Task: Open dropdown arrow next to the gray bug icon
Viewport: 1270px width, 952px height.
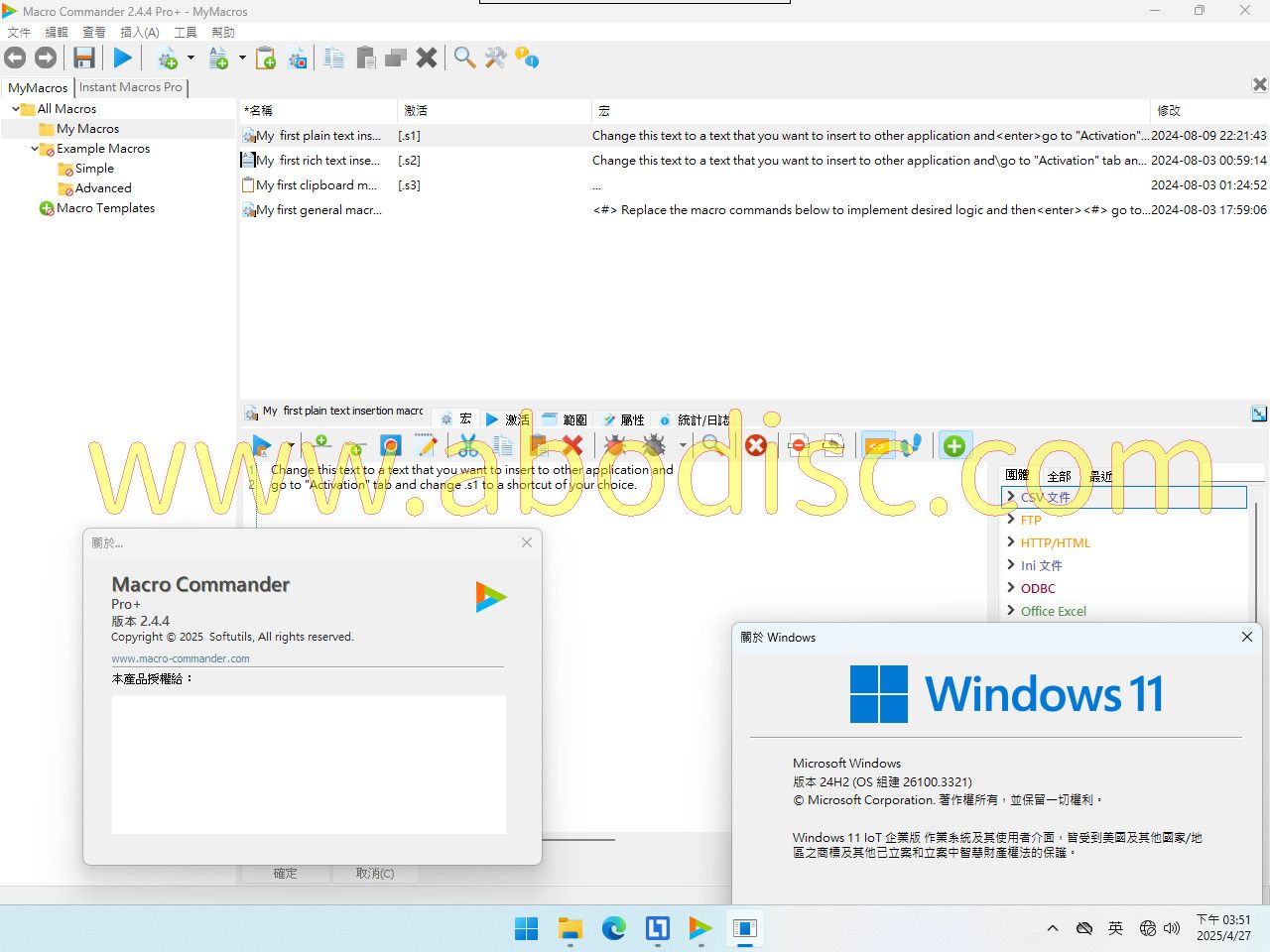Action: 683,445
